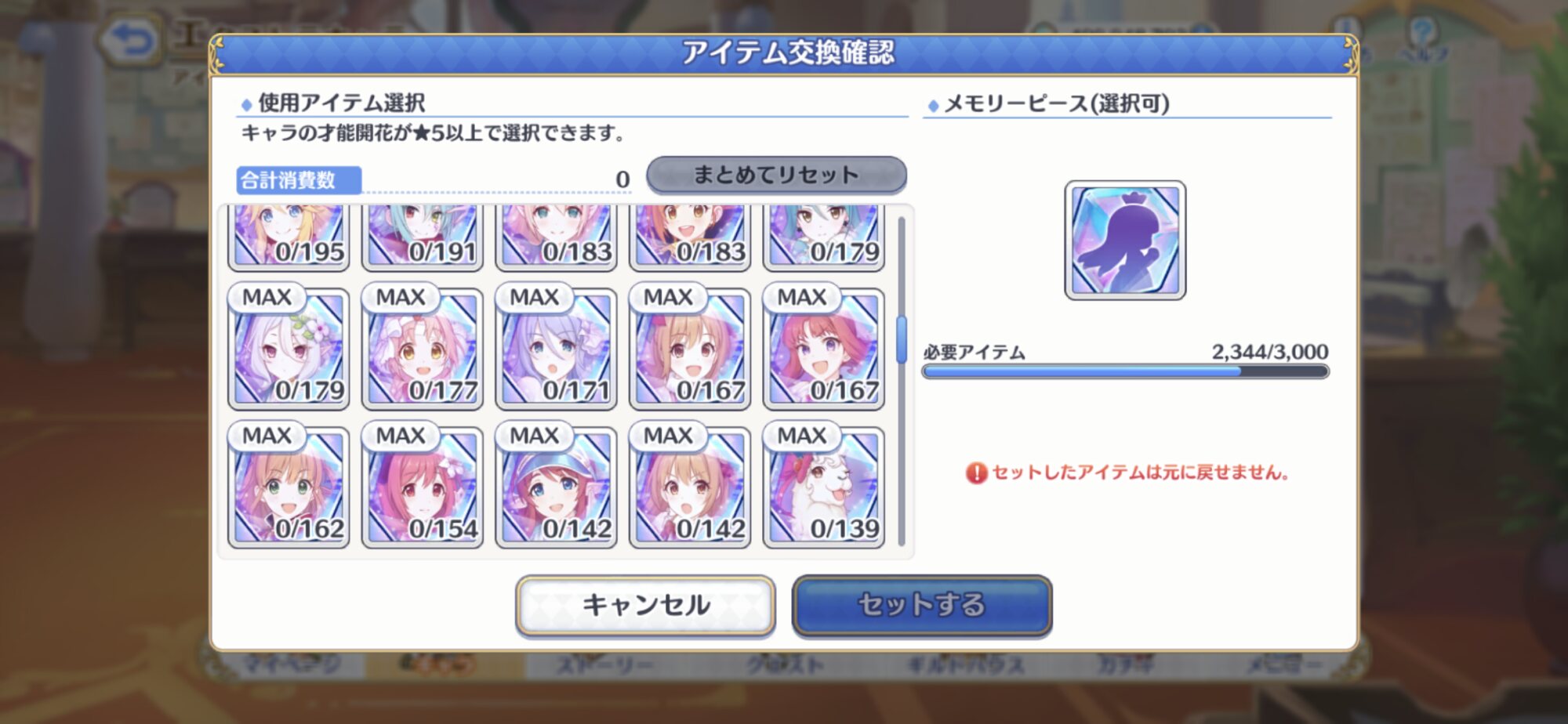Reset all selections with まとめてリセット
Viewport: 1568px width, 724px height.
[x=776, y=175]
